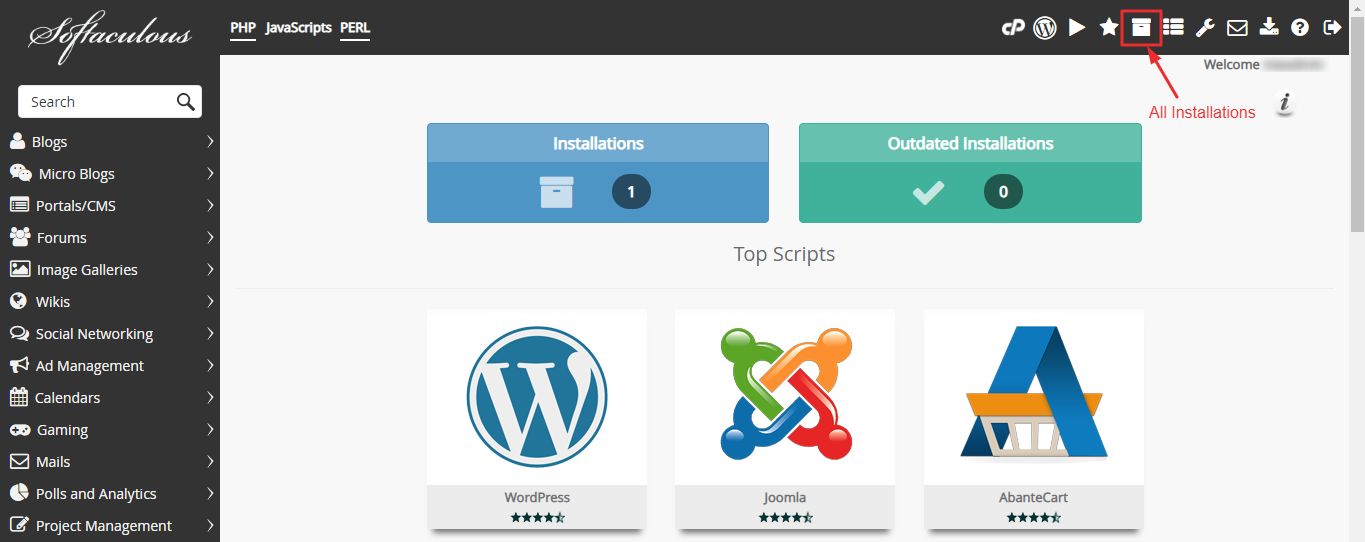Screen dimensions: 1365x542
Task: Switch to the PERL tab
Action: tap(355, 28)
